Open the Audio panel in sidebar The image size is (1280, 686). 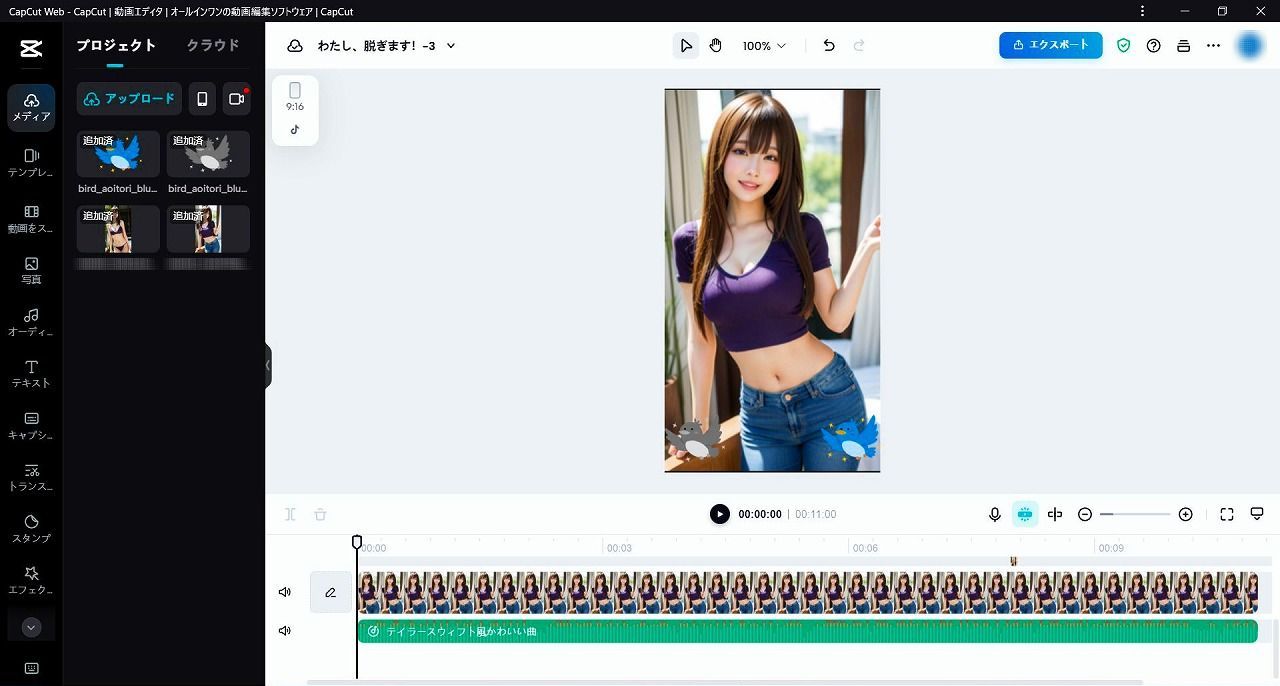tap(31, 321)
